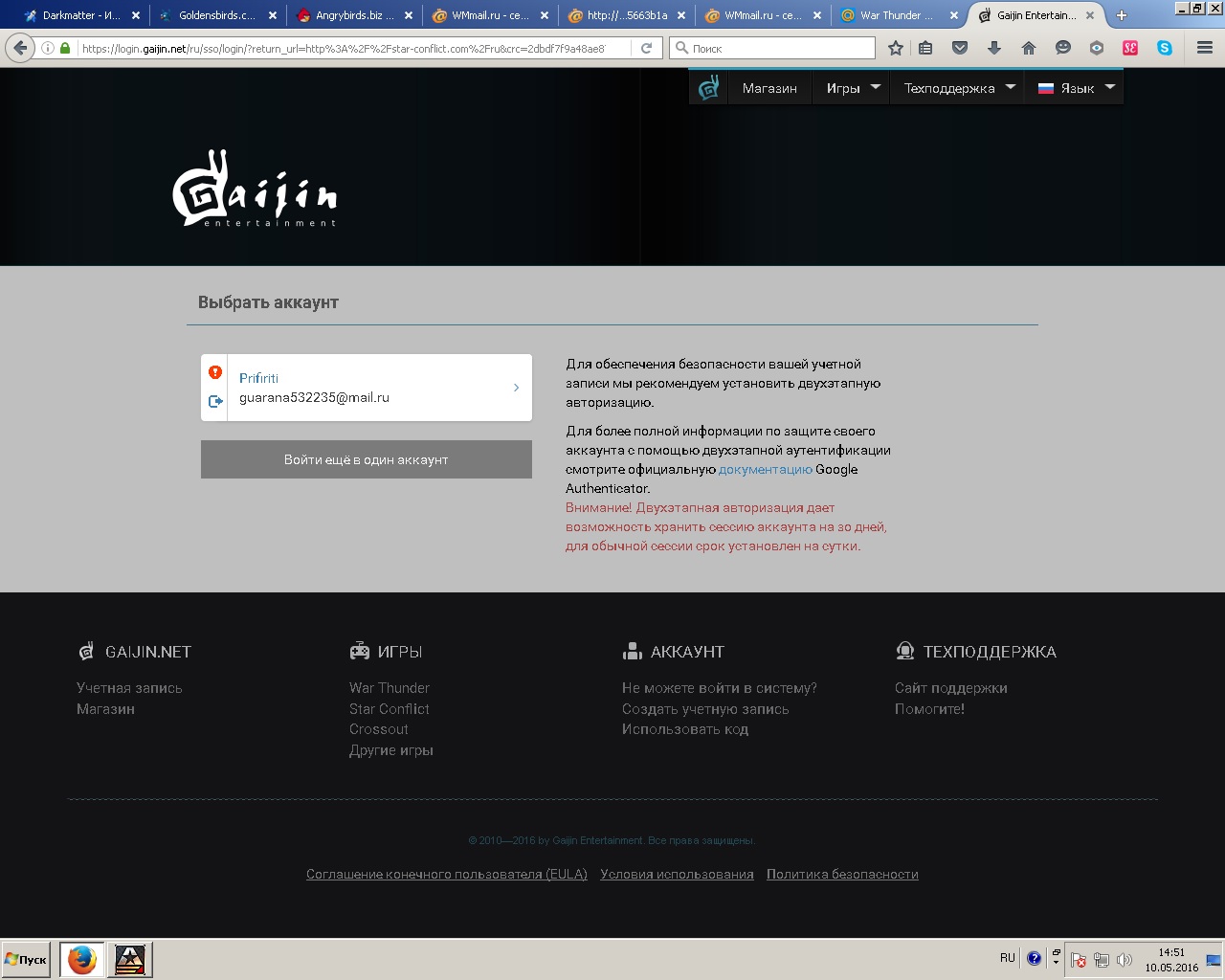Switch to the http://...5663b1a tab
Screen dimensions: 1225x980
click(x=627, y=15)
